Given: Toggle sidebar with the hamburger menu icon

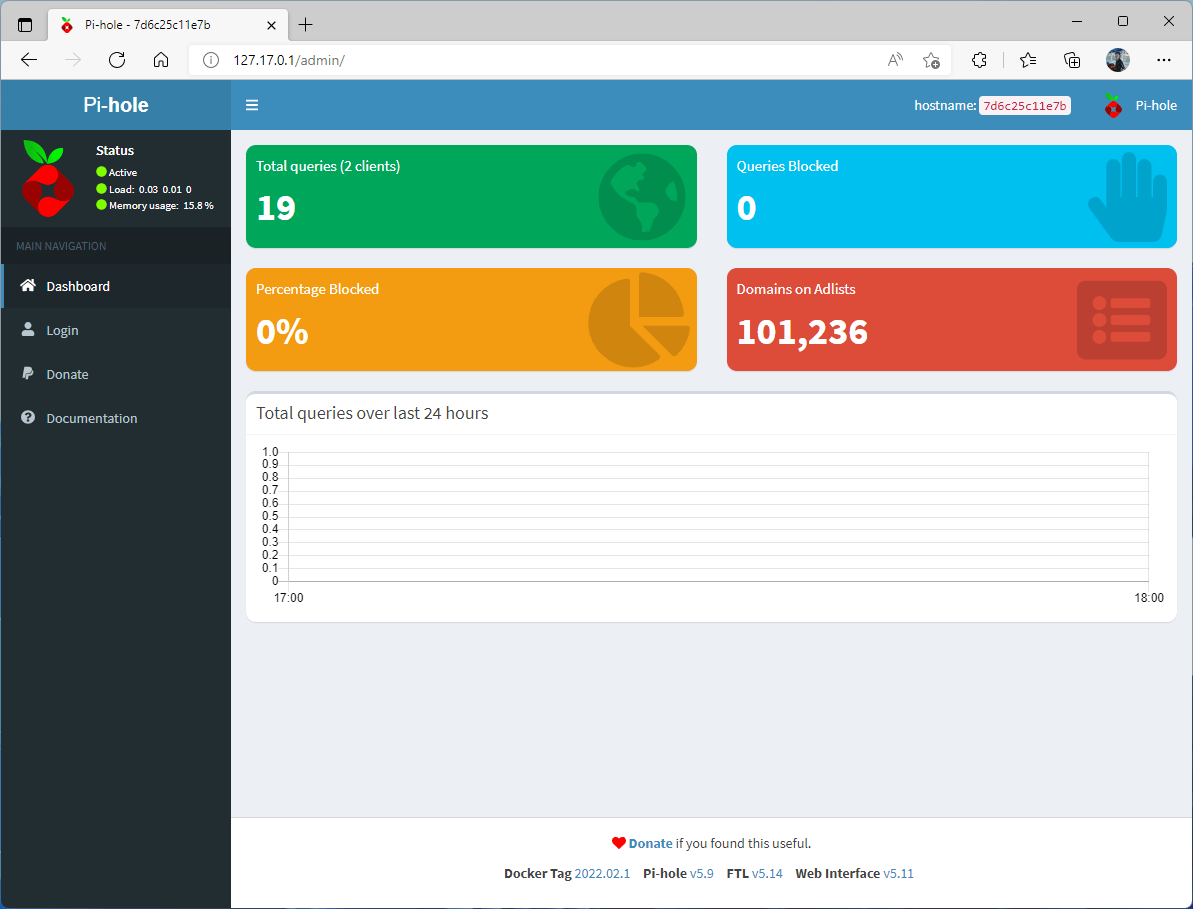Looking at the screenshot, I should click(x=252, y=105).
